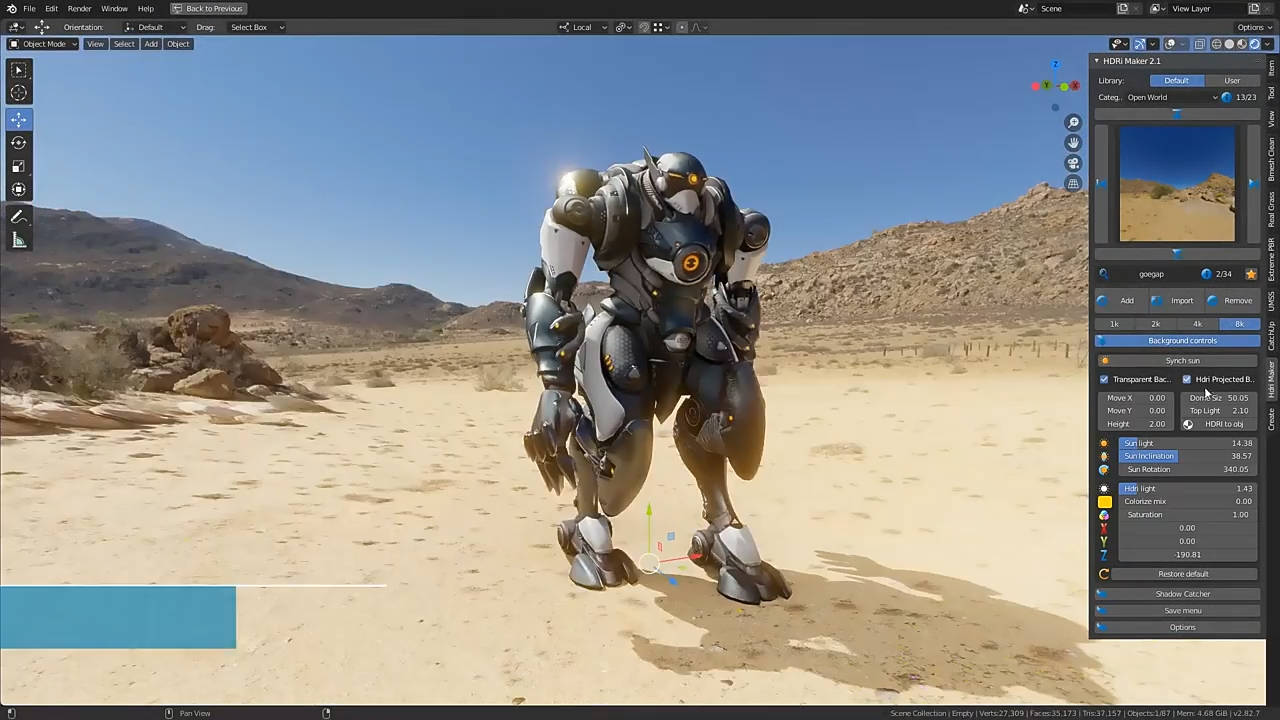The image size is (1280, 720).
Task: Click the zoom viewport magnifier icon
Action: click(1073, 122)
